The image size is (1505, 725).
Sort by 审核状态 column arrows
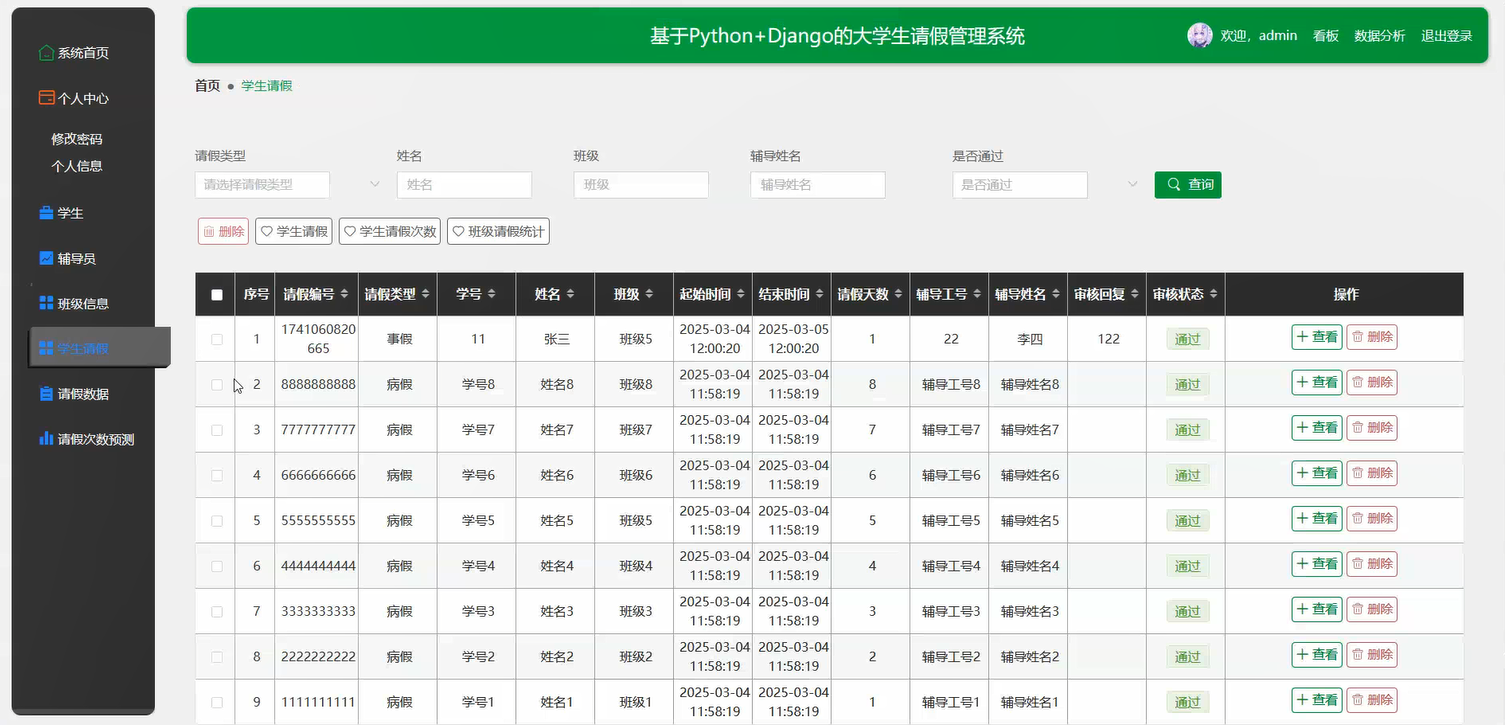point(1213,294)
